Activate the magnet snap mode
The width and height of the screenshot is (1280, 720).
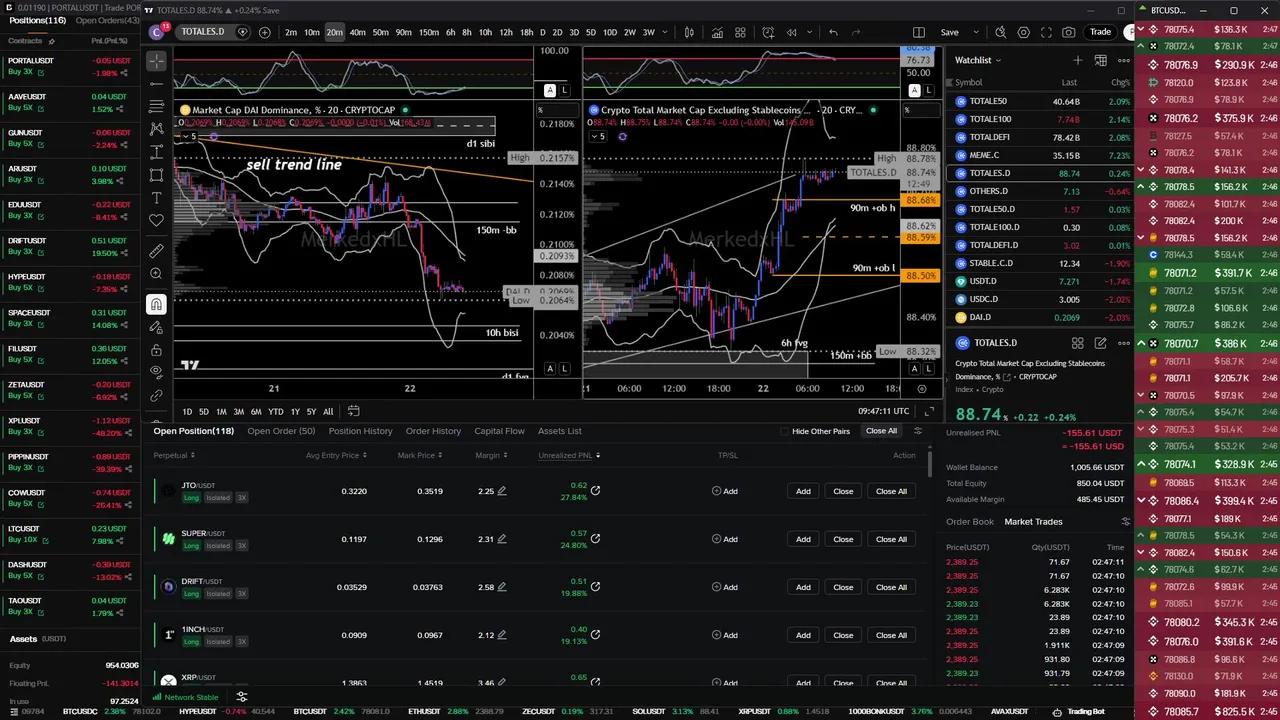pyautogui.click(x=156, y=304)
